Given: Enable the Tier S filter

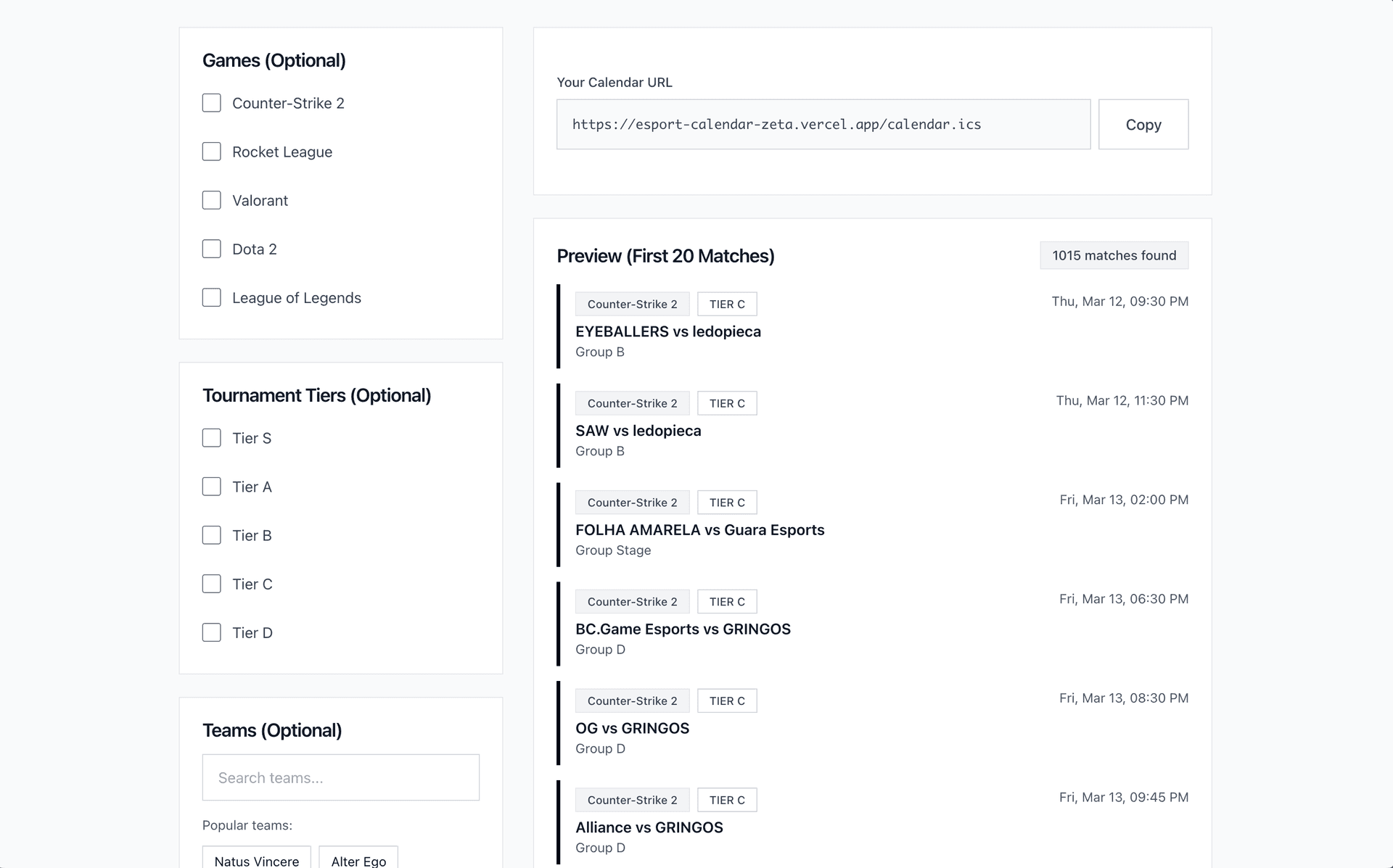Looking at the screenshot, I should pos(211,438).
